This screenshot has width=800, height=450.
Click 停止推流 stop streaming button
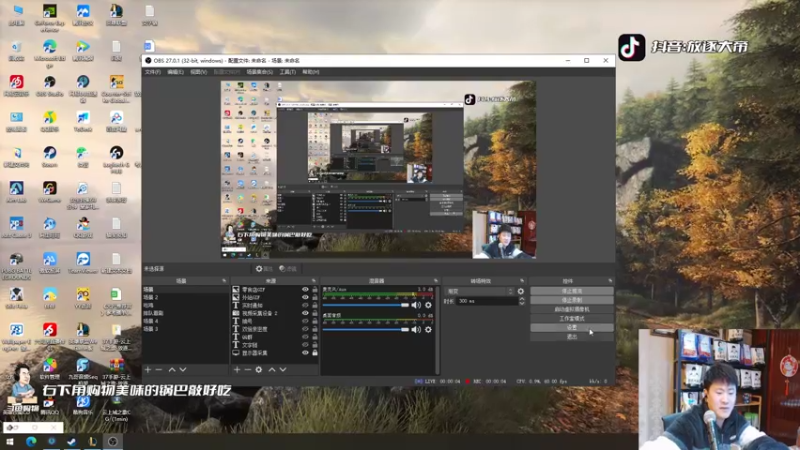[571, 291]
